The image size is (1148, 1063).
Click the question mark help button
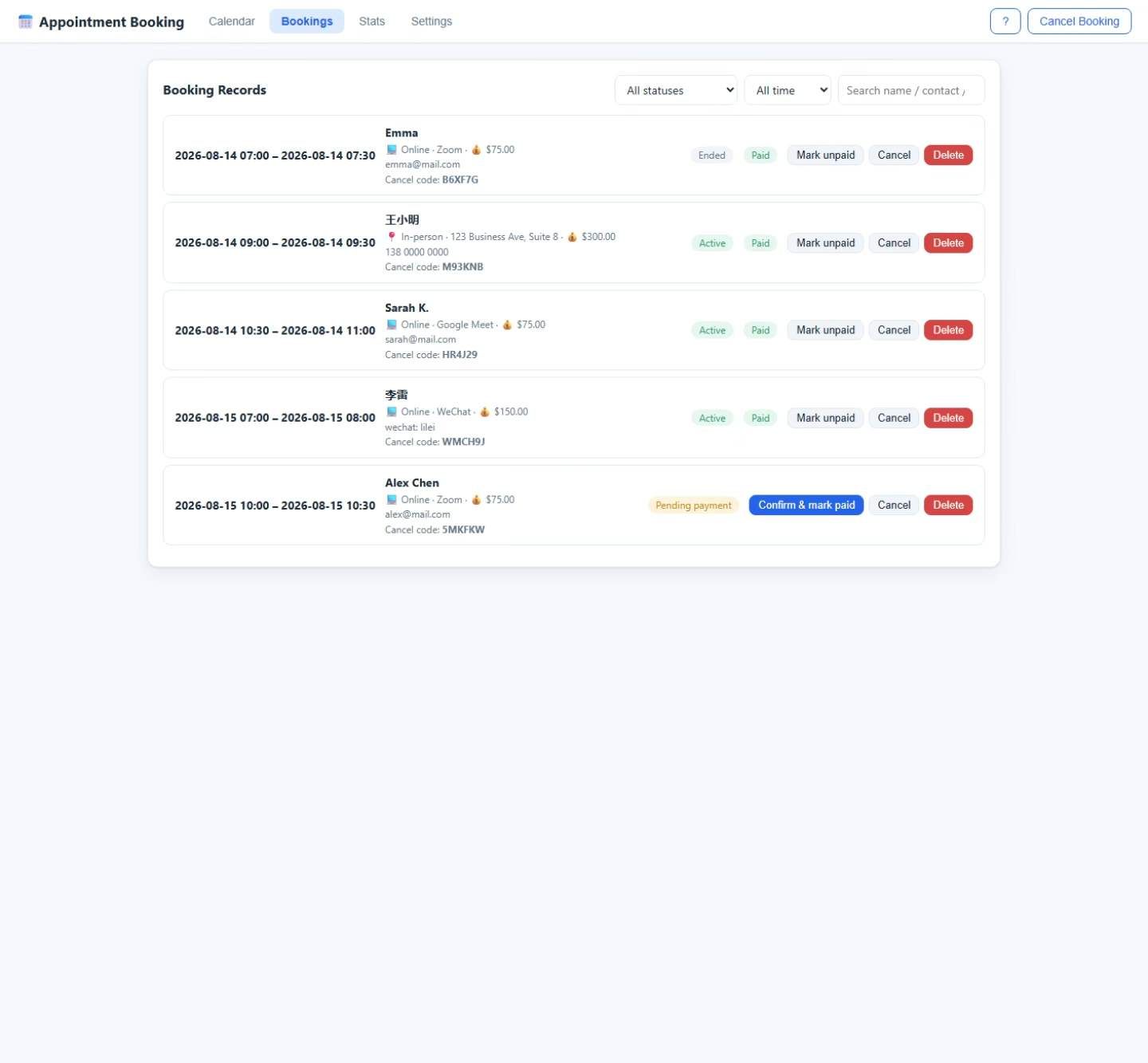tap(1005, 22)
